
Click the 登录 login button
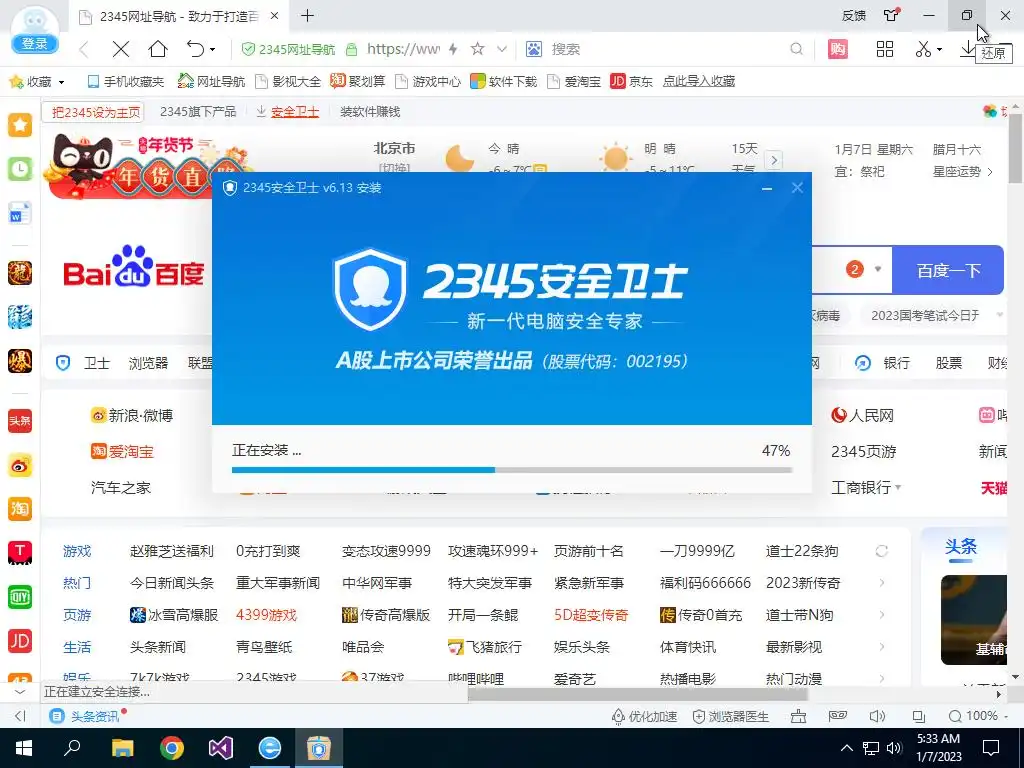tap(35, 44)
